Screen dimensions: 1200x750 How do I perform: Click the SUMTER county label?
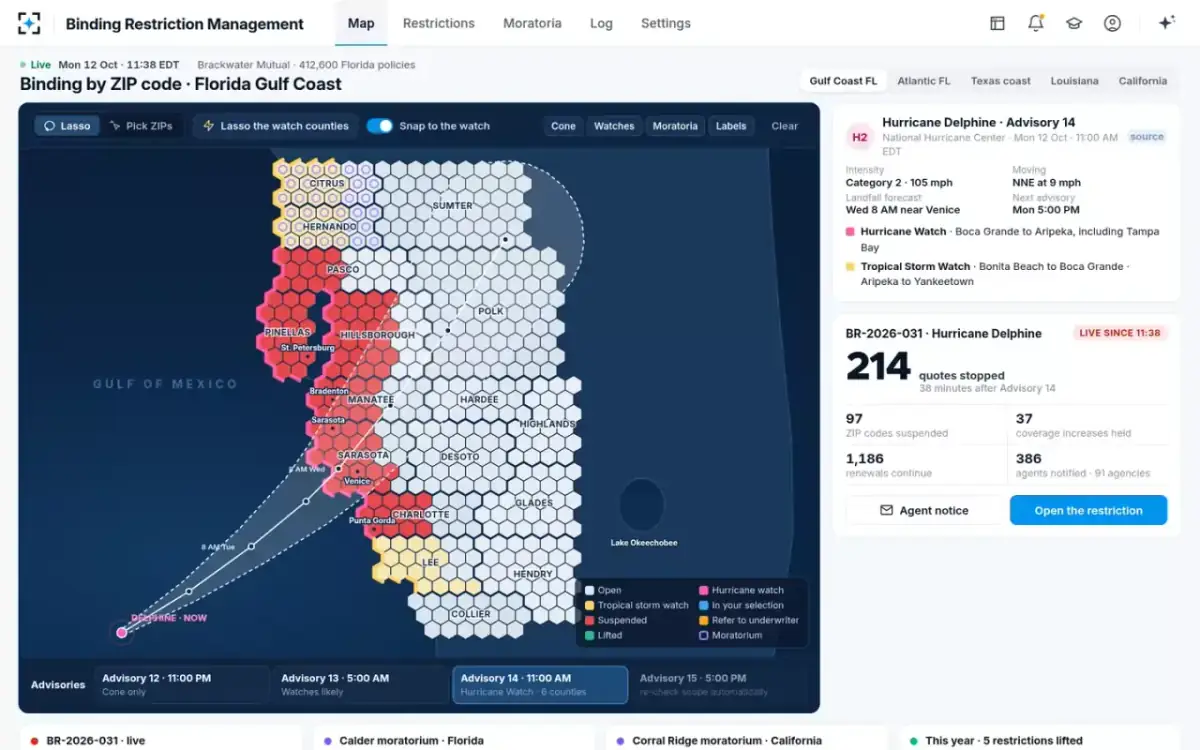coord(452,206)
